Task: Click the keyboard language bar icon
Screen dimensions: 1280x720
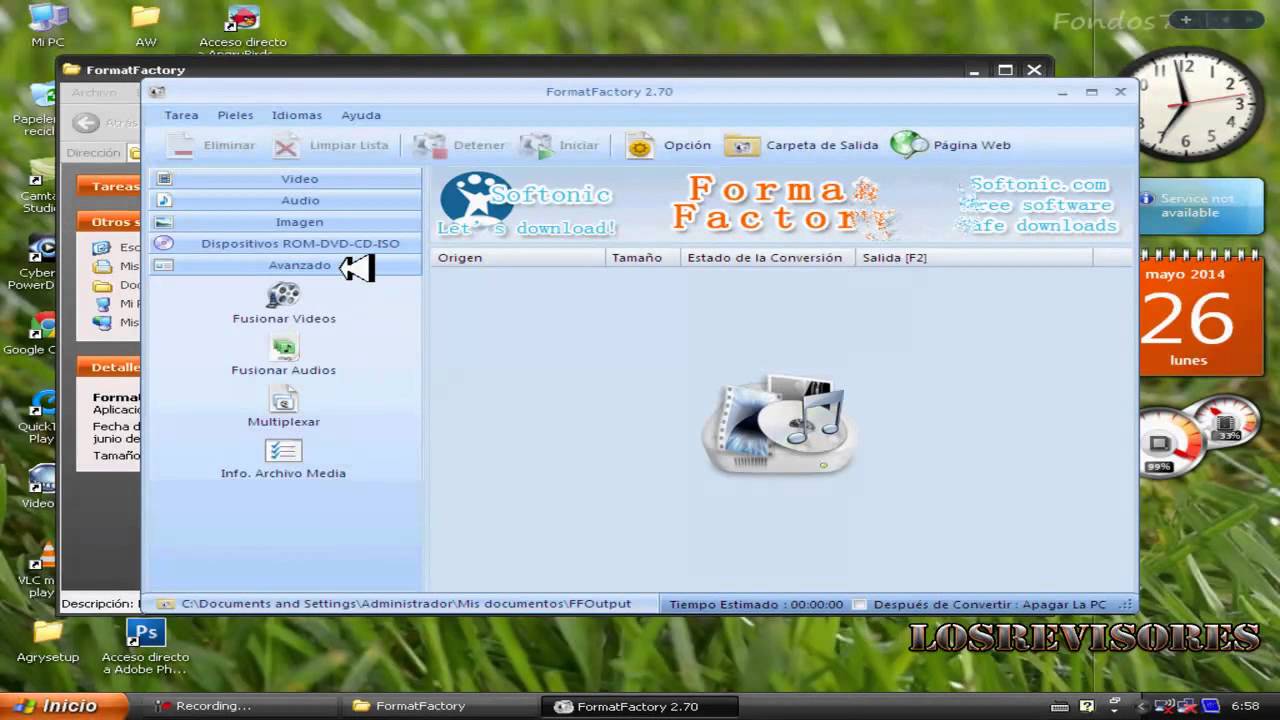Action: (1060, 706)
